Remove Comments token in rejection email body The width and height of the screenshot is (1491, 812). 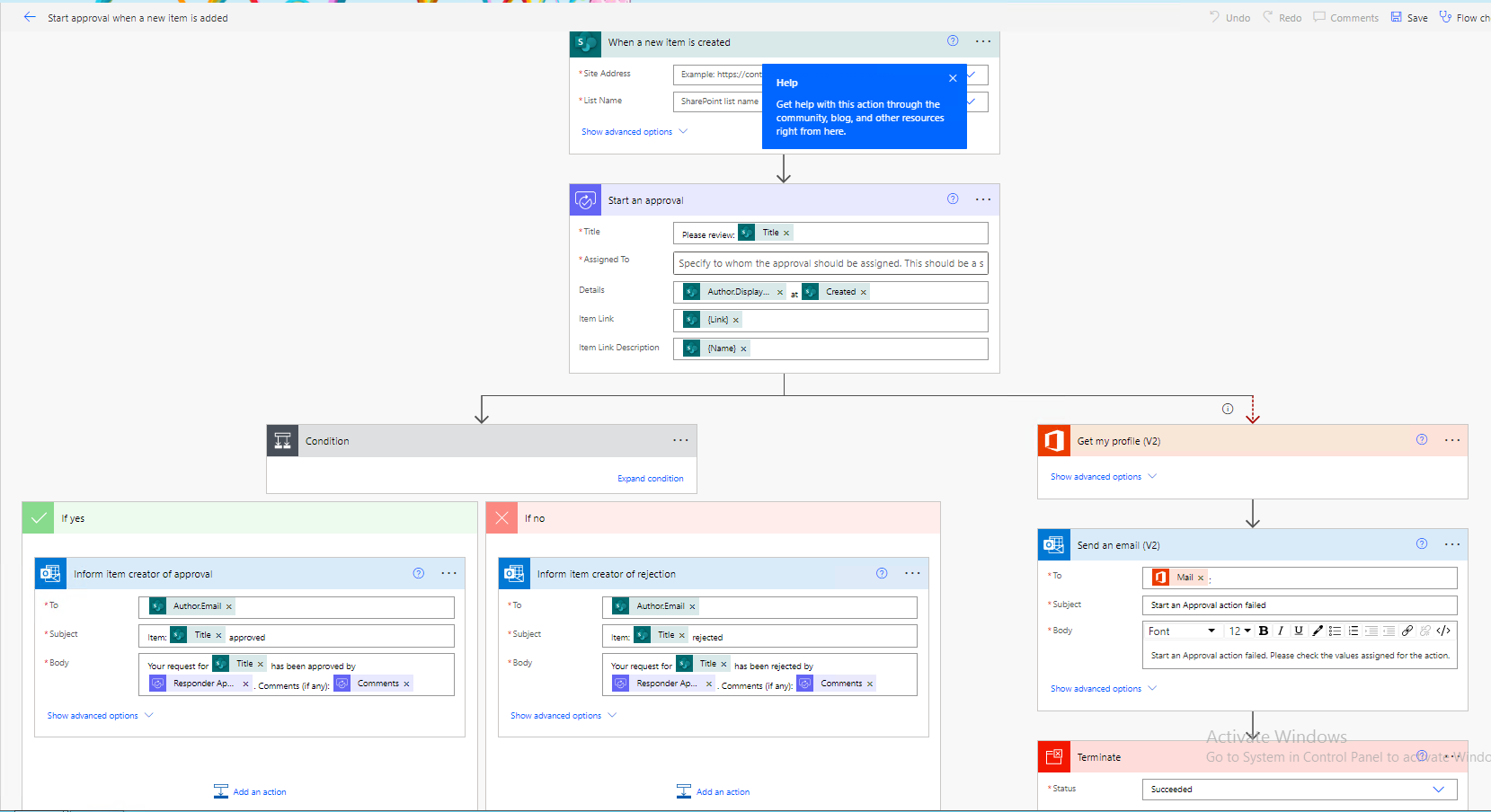[870, 684]
